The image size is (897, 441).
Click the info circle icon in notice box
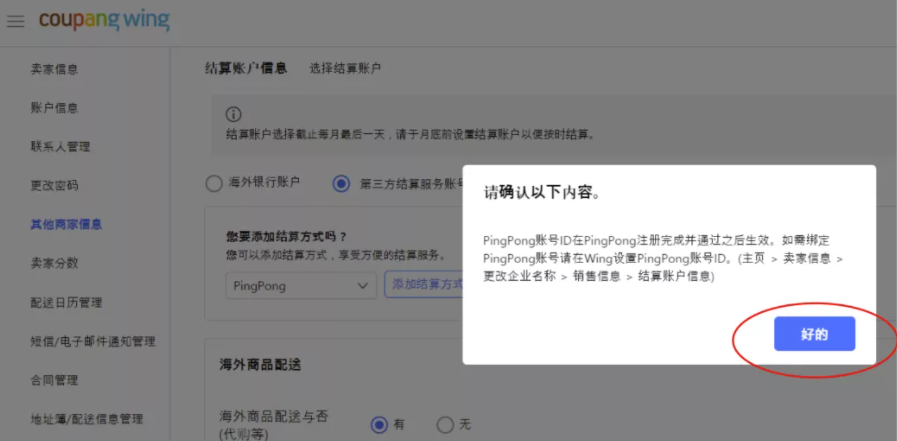click(234, 114)
